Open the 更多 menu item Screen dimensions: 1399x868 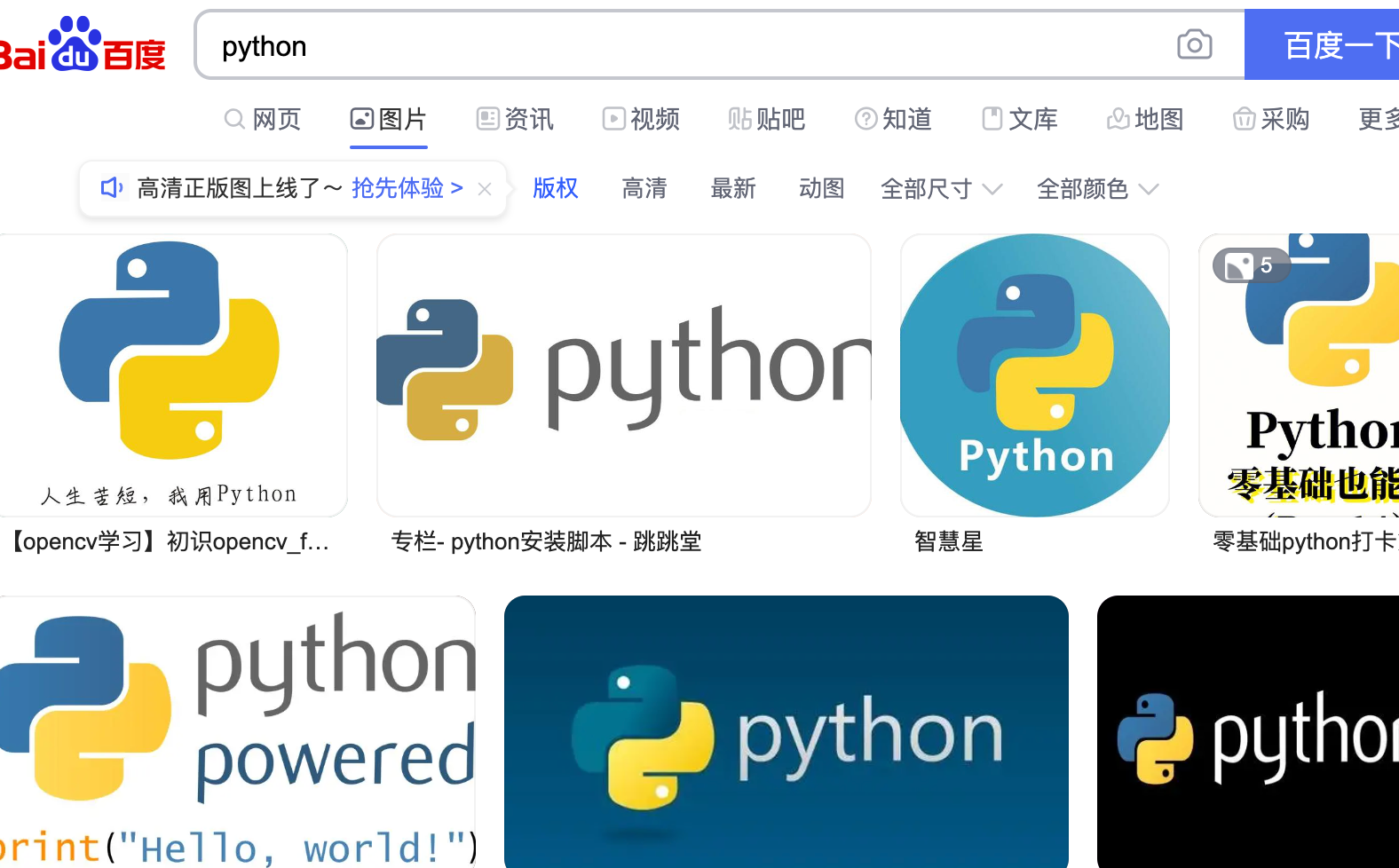pos(1379,119)
